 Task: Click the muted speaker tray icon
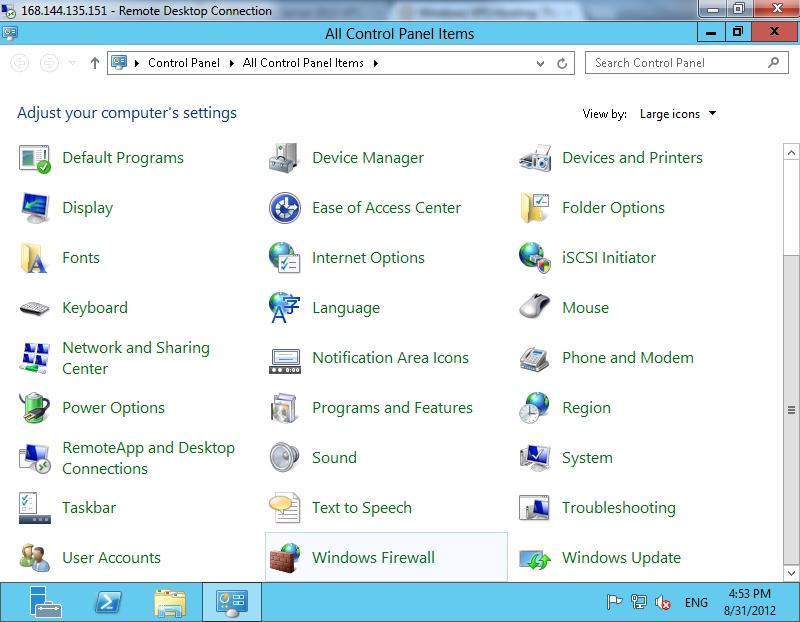click(663, 603)
